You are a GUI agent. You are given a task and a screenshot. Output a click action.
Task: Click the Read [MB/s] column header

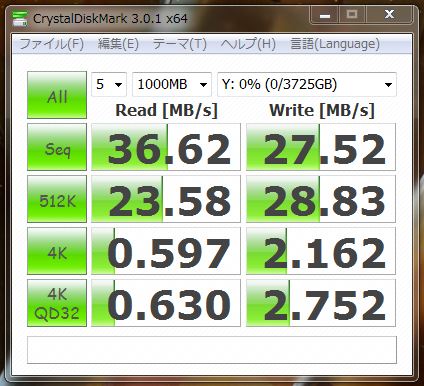click(166, 110)
